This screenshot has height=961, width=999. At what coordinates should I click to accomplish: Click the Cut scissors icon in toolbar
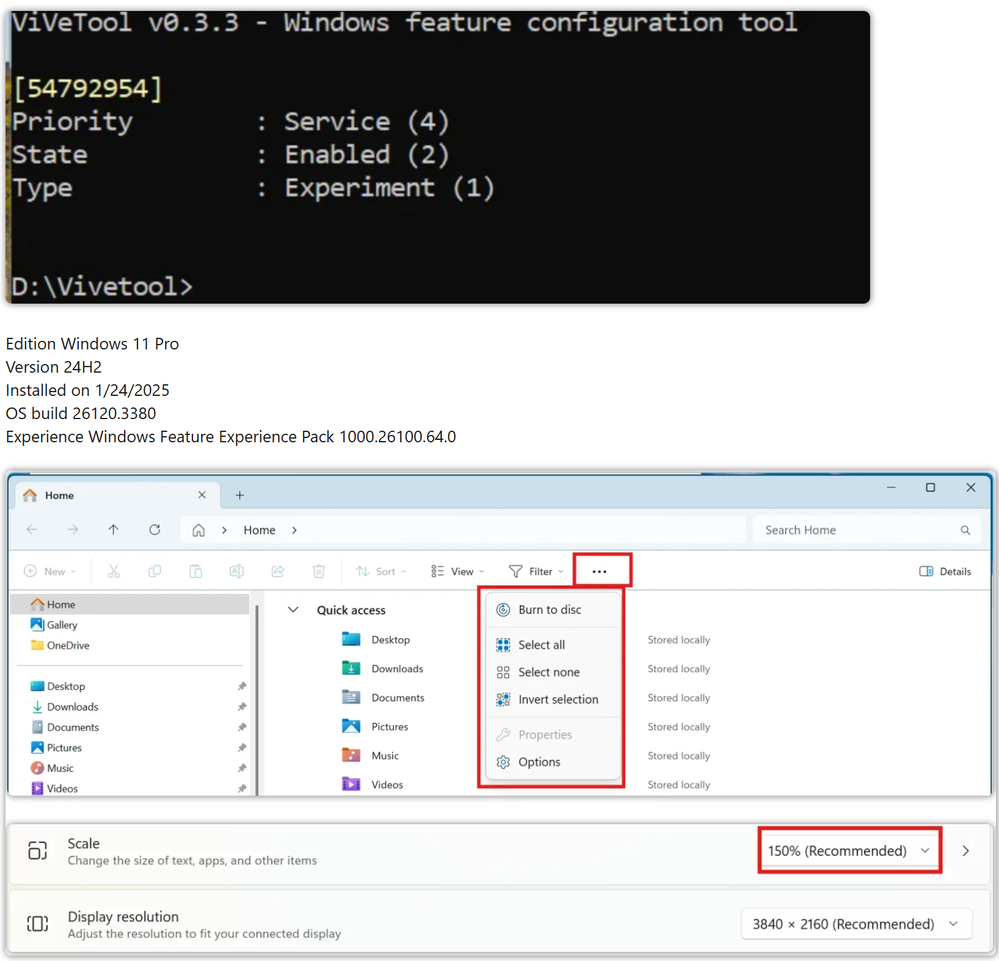point(113,572)
